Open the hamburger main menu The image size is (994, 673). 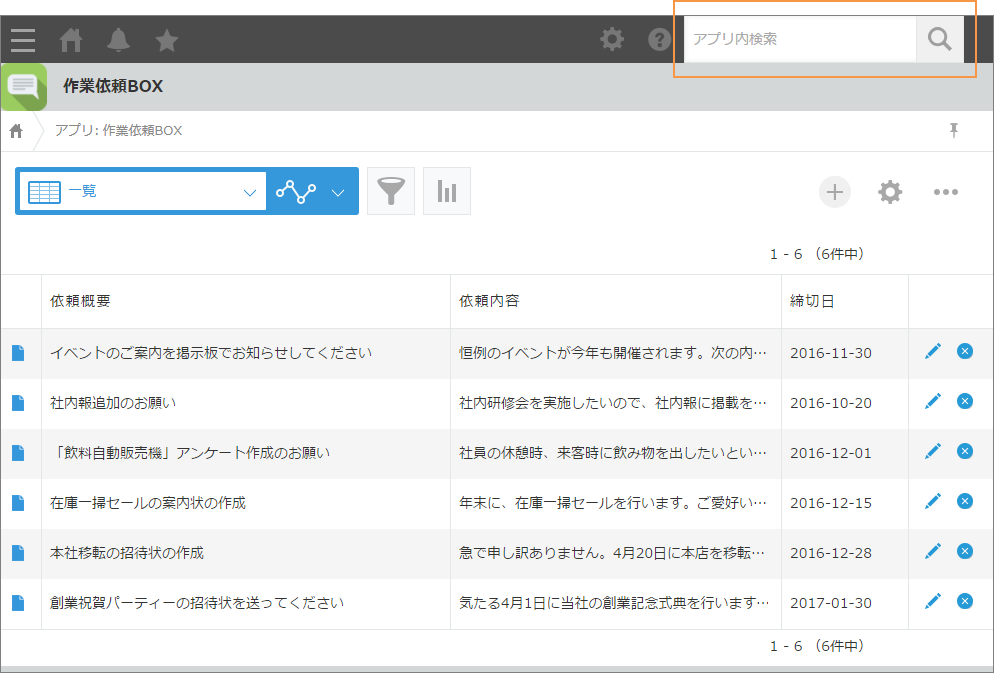pos(23,40)
